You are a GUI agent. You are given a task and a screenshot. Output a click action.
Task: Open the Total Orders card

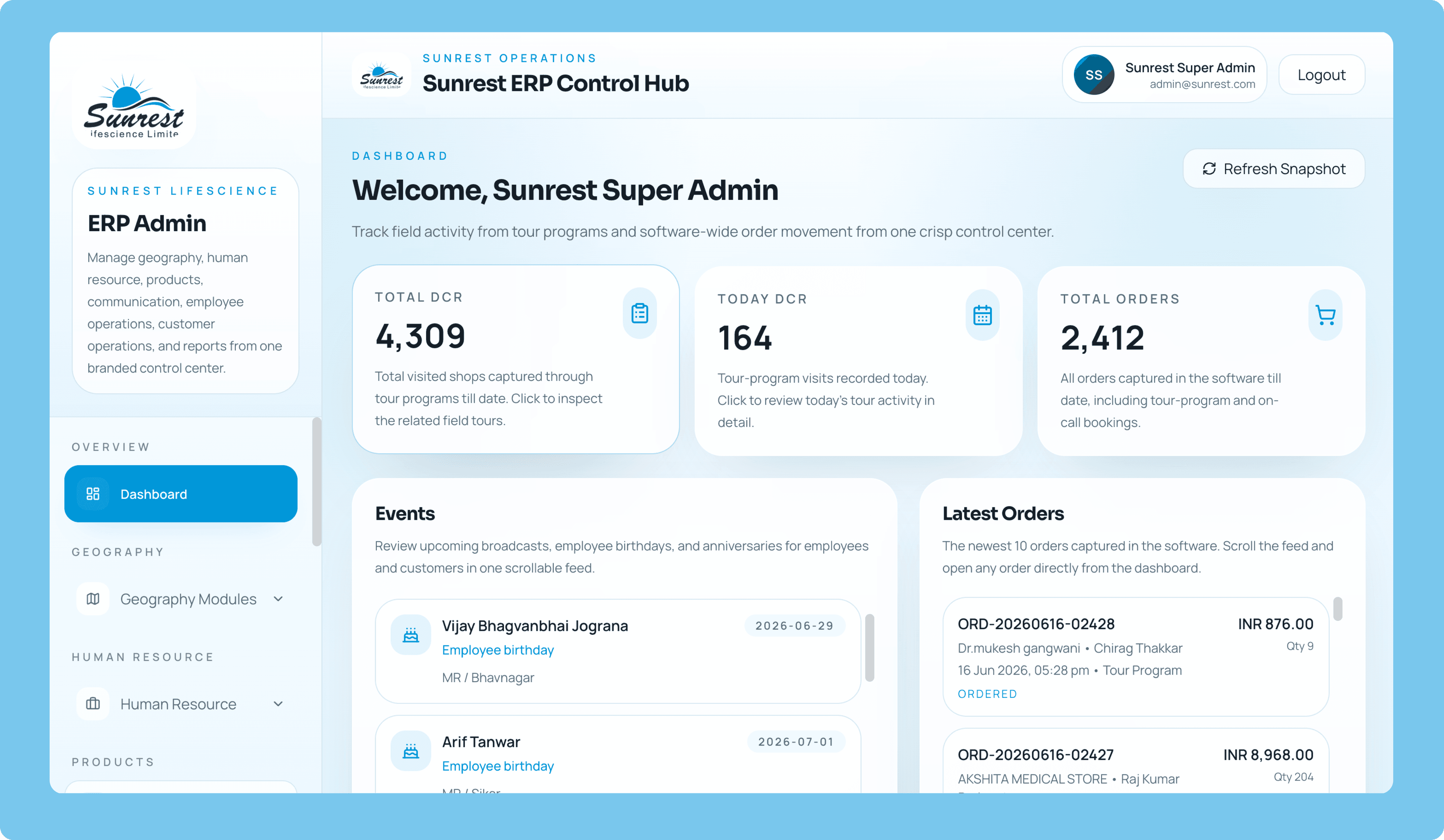click(x=1201, y=361)
